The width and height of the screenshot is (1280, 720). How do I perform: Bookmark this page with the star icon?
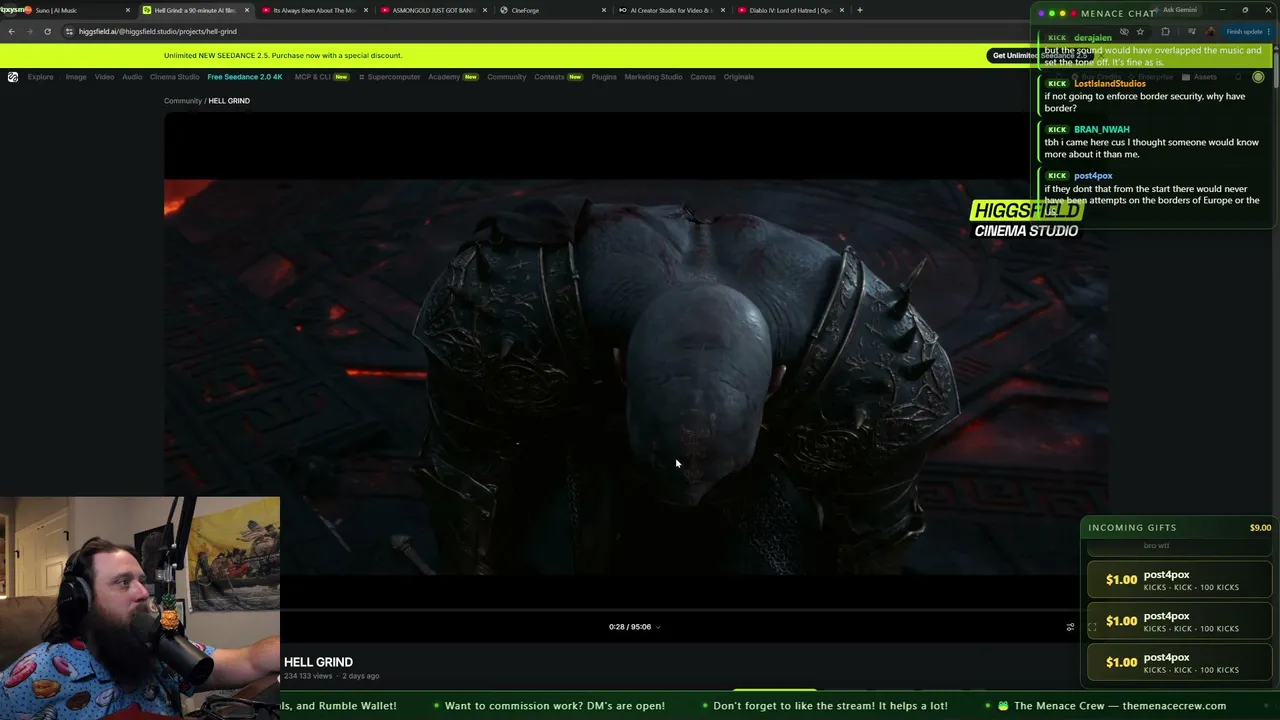pos(1140,31)
